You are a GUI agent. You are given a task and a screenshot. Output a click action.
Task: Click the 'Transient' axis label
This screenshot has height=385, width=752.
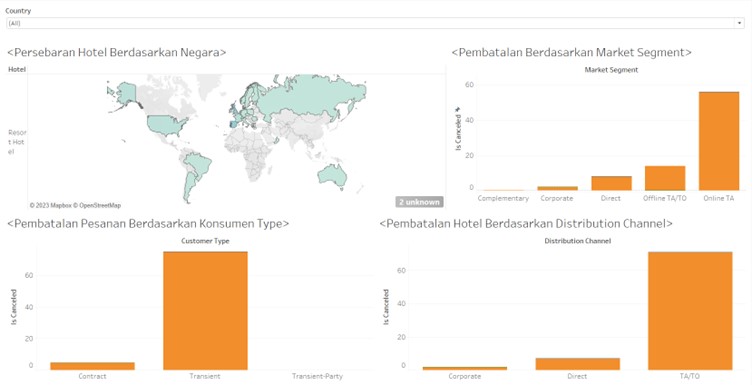coord(205,376)
